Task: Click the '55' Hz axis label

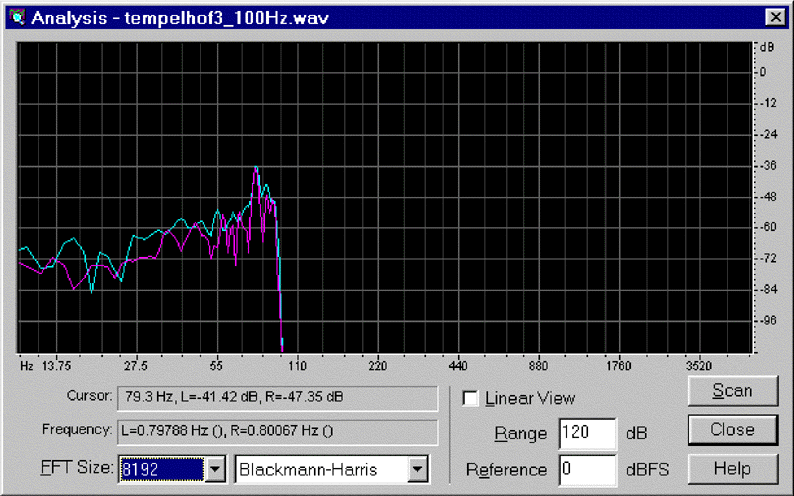Action: tap(217, 366)
